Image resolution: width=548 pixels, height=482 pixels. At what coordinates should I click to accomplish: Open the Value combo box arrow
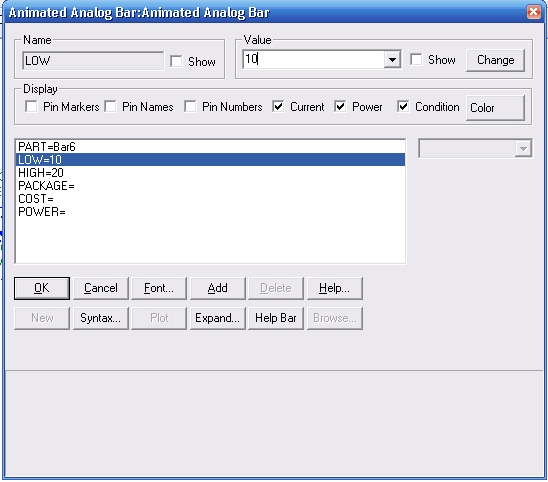pyautogui.click(x=392, y=60)
